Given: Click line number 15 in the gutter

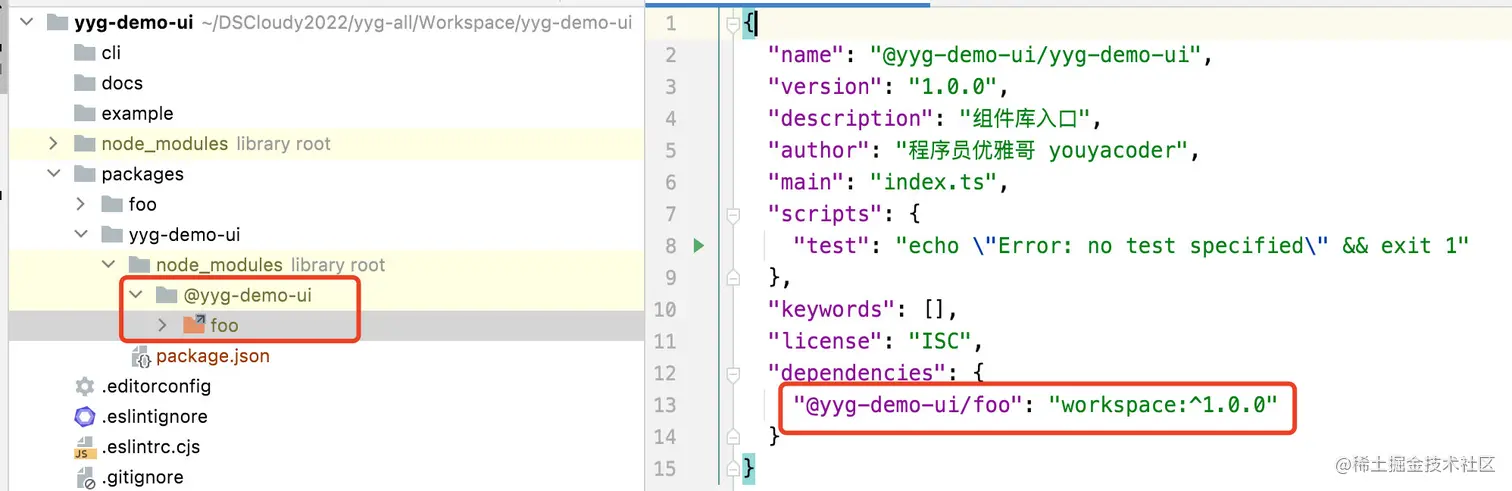Looking at the screenshot, I should pyautogui.click(x=665, y=468).
